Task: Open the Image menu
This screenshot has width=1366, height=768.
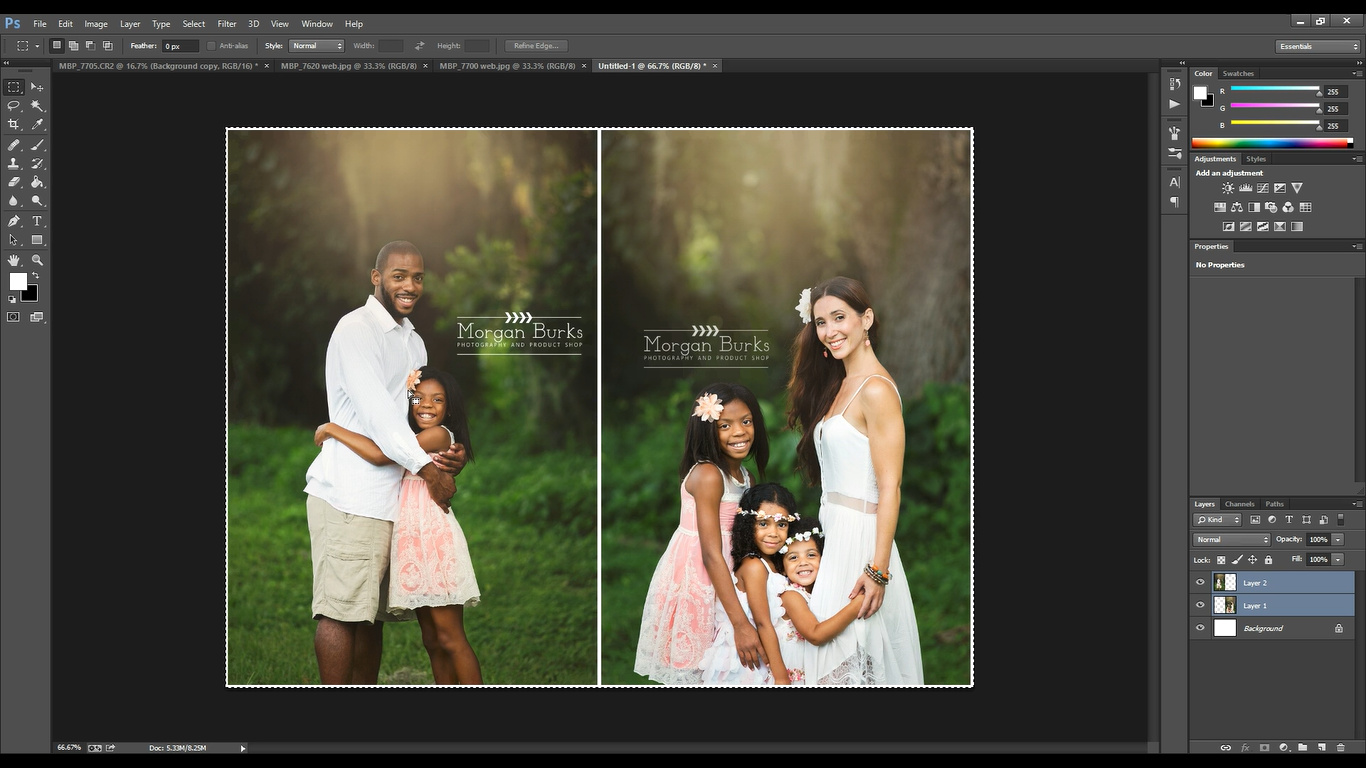Action: pyautogui.click(x=96, y=24)
